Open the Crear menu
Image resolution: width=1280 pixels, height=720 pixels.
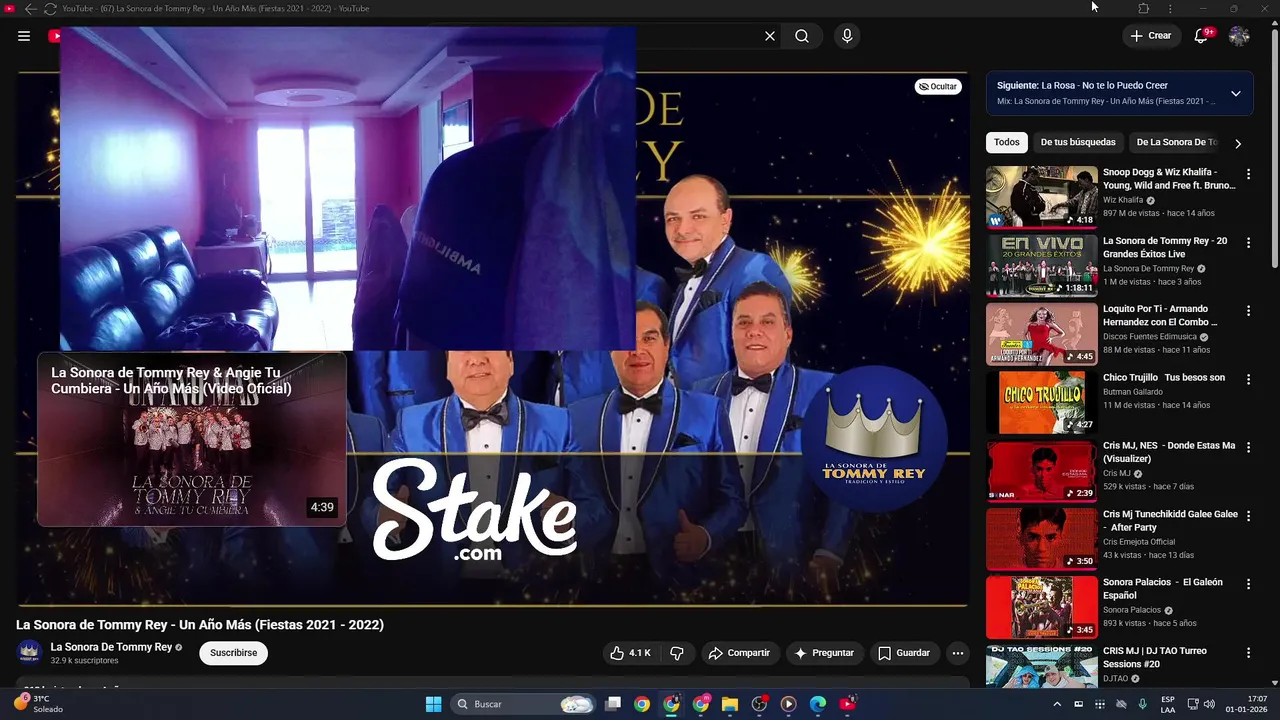(1150, 36)
